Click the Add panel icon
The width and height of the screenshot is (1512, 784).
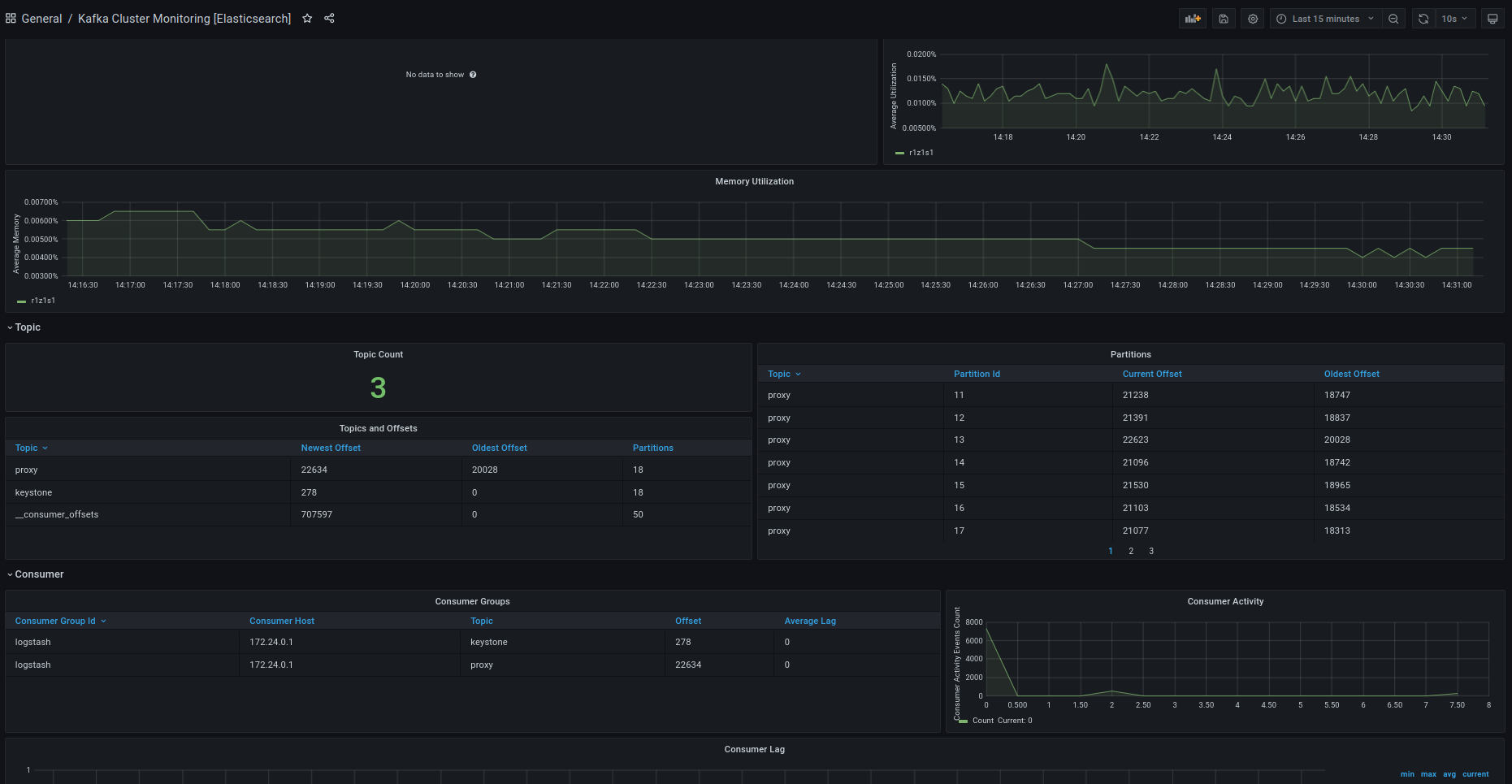(1192, 19)
